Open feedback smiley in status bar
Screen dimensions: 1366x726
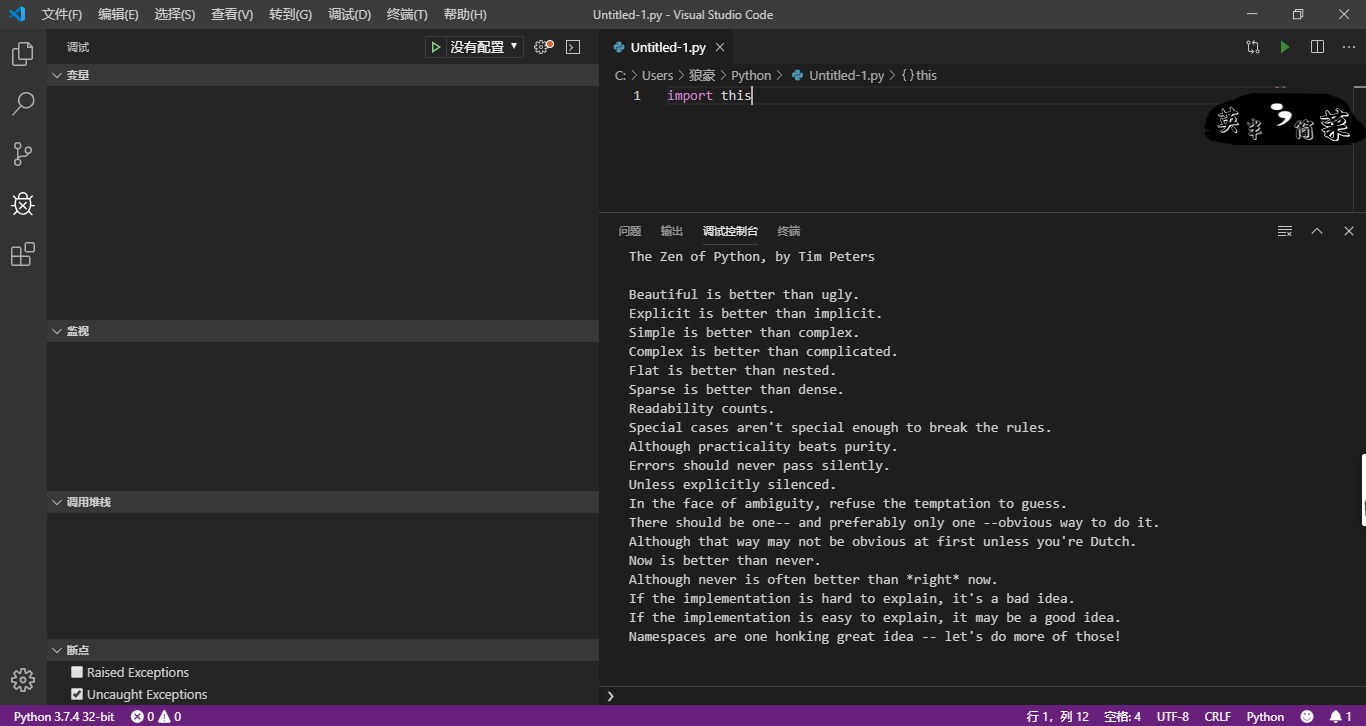[x=1307, y=716]
